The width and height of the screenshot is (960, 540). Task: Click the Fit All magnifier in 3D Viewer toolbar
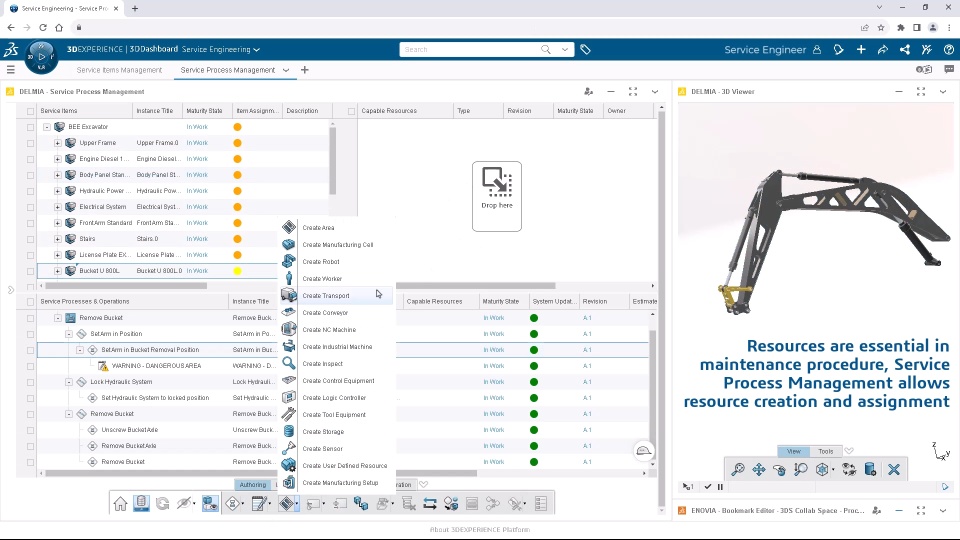[x=738, y=470]
